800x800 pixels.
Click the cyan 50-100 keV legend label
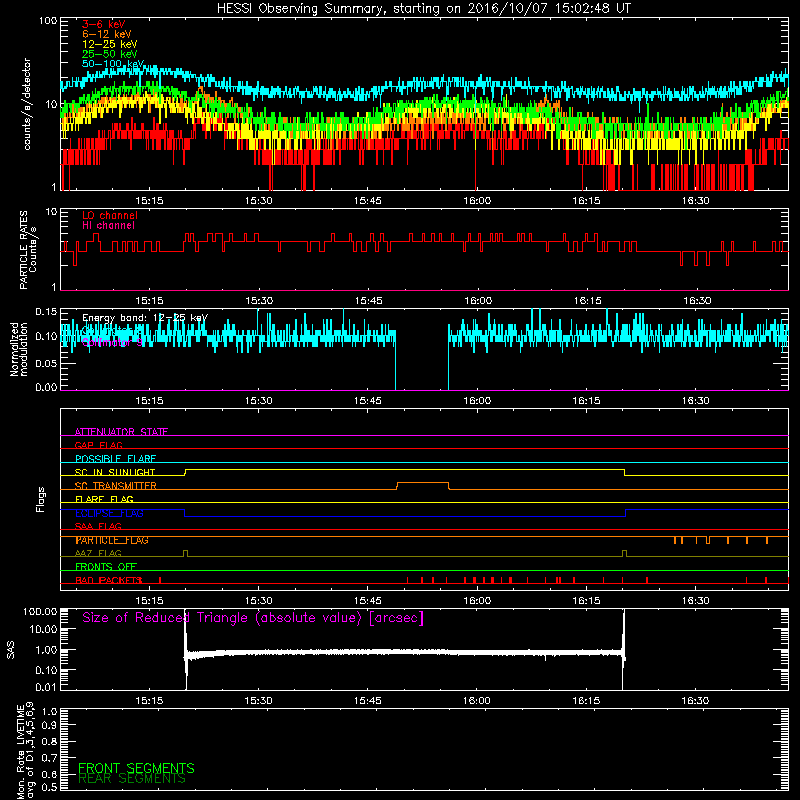coord(113,64)
